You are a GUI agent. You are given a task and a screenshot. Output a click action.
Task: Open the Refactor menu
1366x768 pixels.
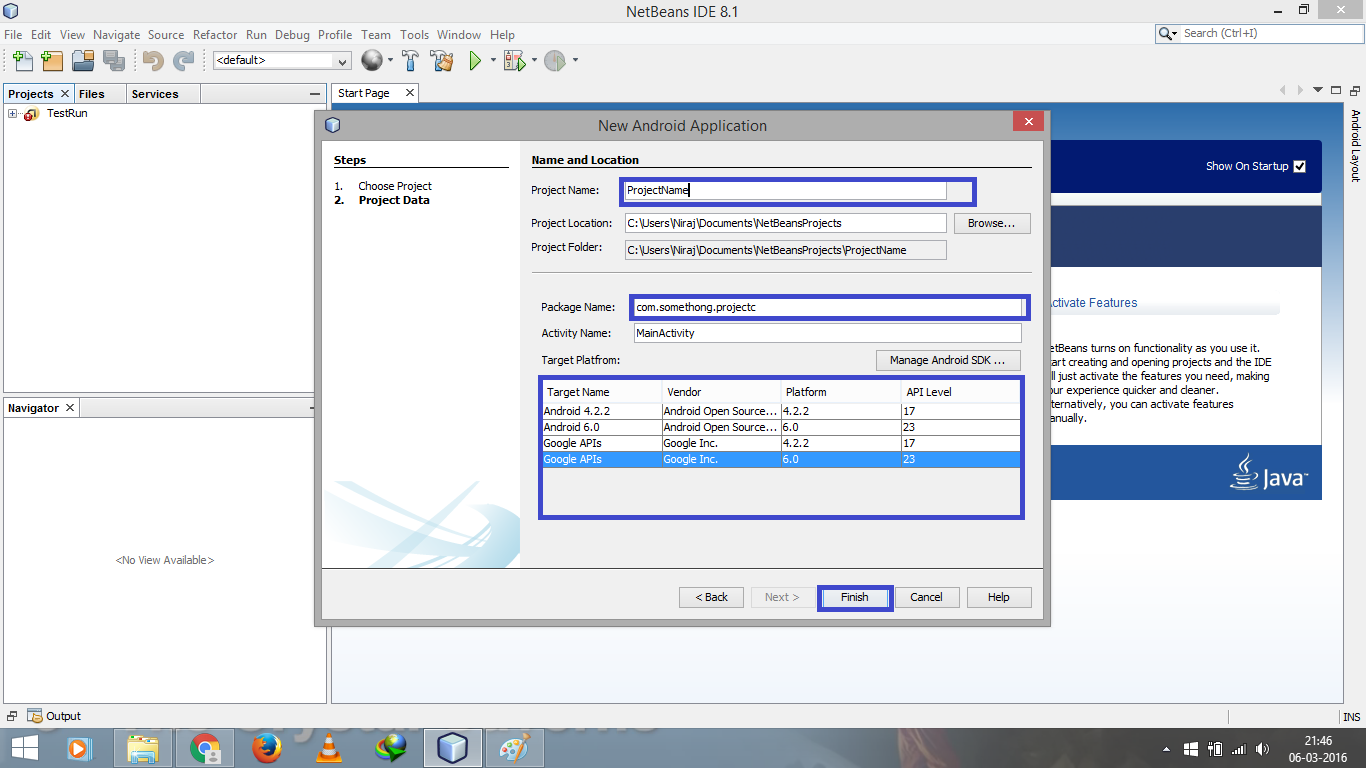pyautogui.click(x=215, y=34)
